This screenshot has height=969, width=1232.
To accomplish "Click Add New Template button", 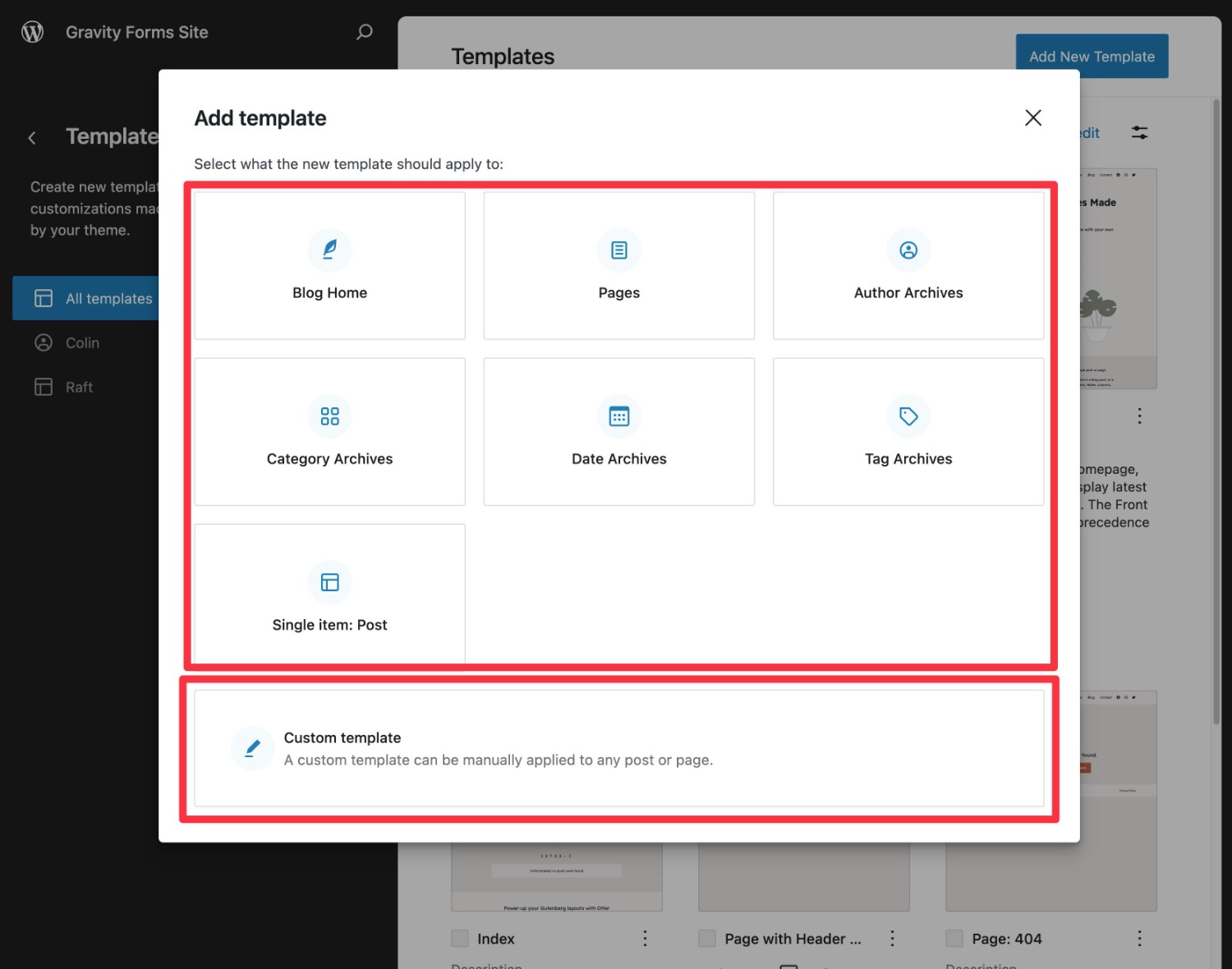I will click(x=1092, y=56).
